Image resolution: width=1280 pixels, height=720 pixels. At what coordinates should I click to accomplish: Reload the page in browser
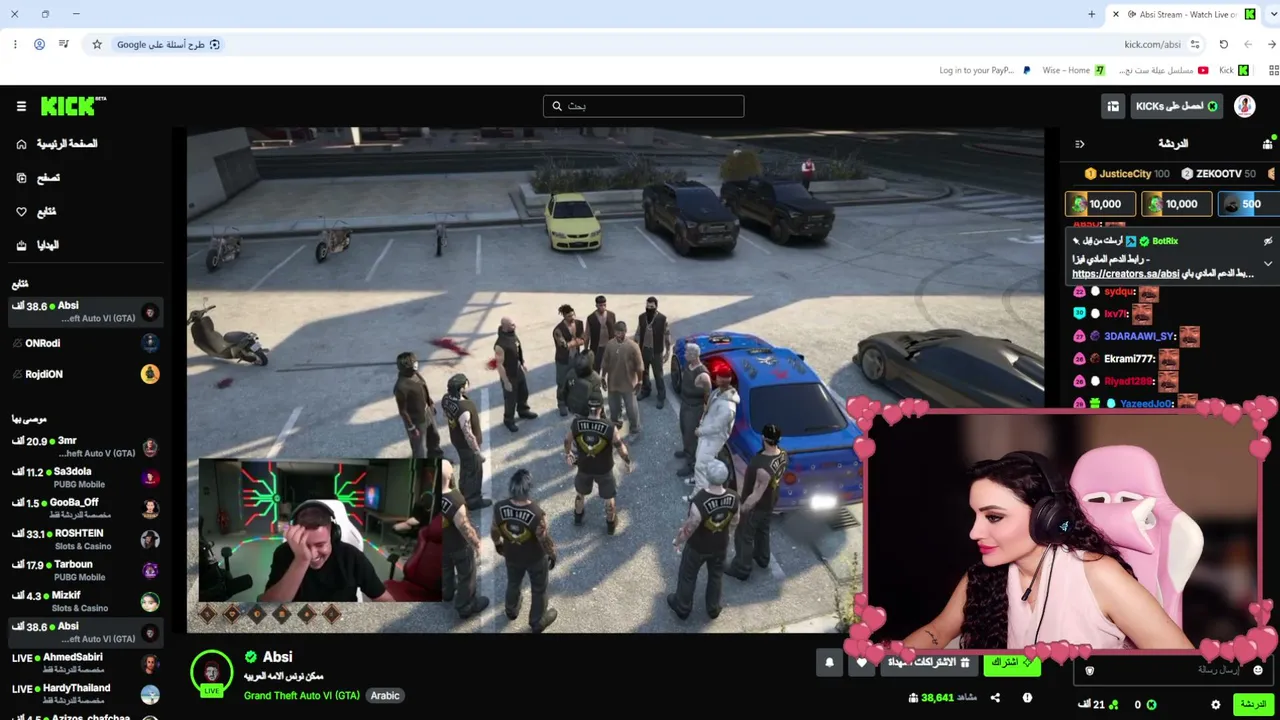point(1223,44)
